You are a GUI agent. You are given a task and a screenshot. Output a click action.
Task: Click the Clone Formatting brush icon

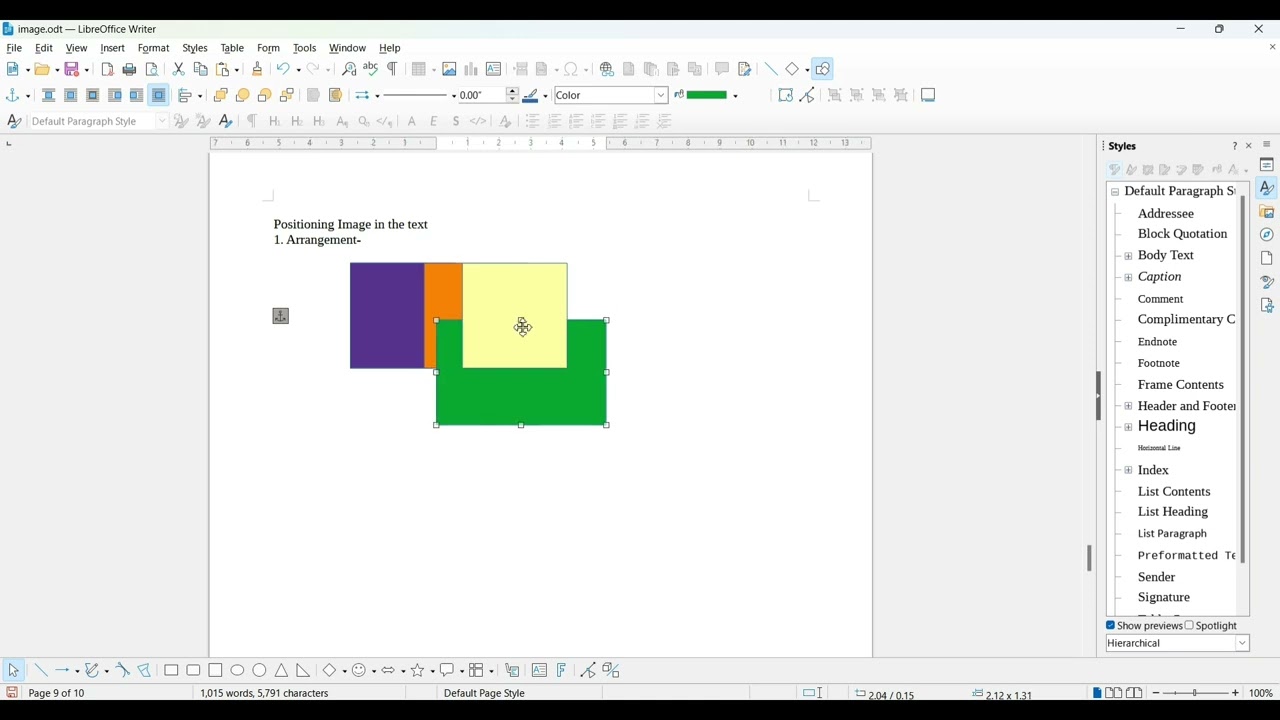pyautogui.click(x=258, y=70)
